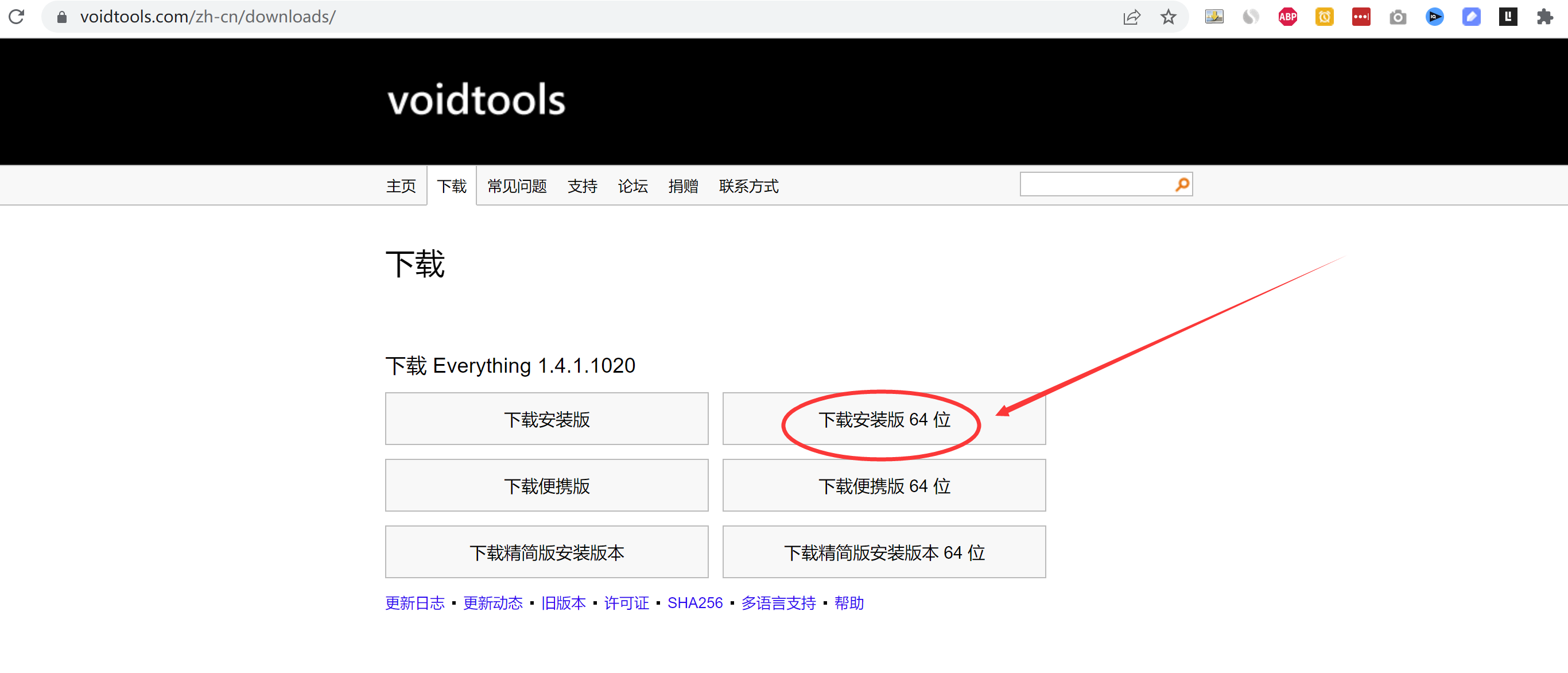1568x673 pixels.
Task: Bookmark this page with the star icon
Action: click(x=1168, y=17)
